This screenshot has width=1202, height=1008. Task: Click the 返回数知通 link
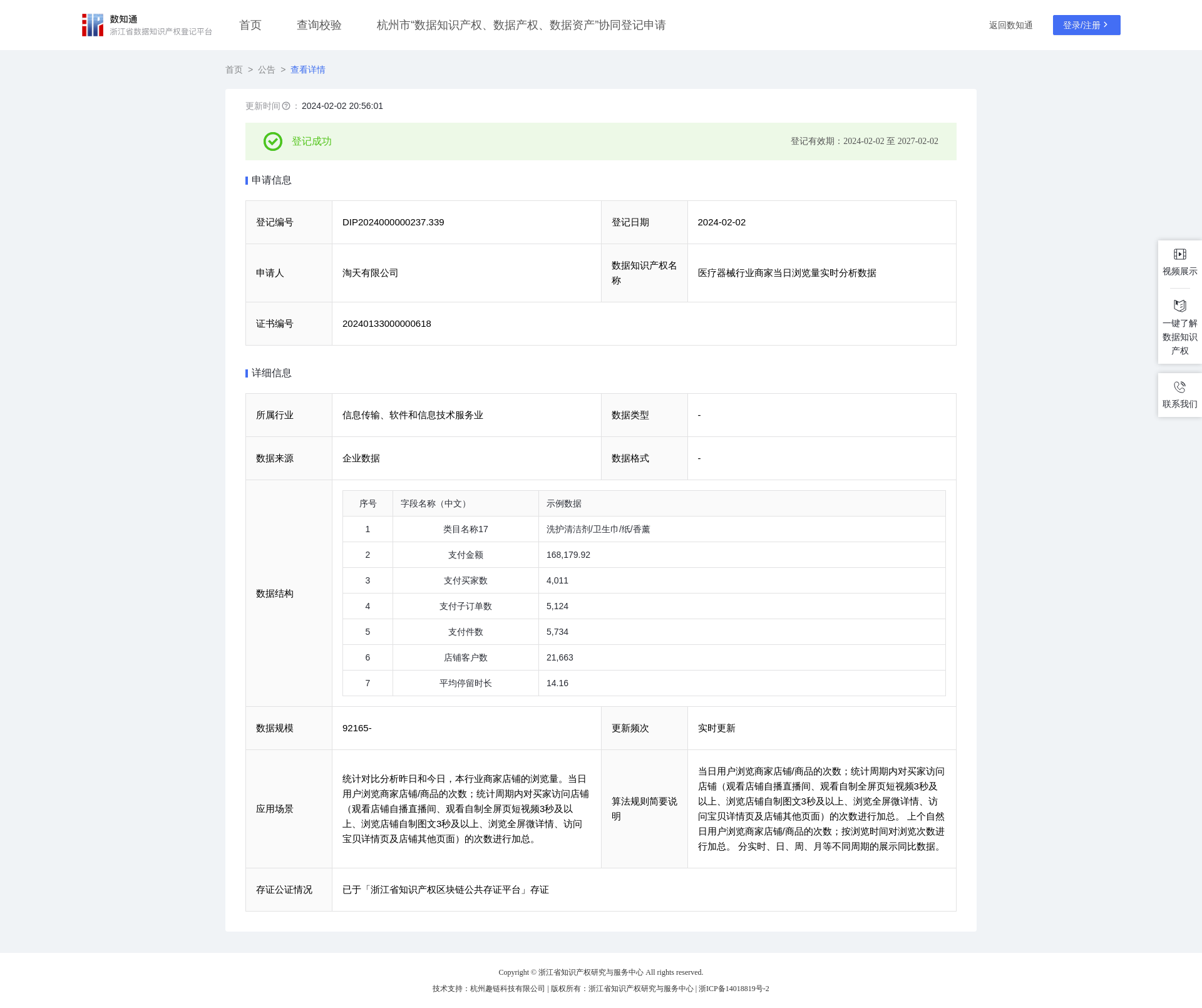pos(1011,25)
